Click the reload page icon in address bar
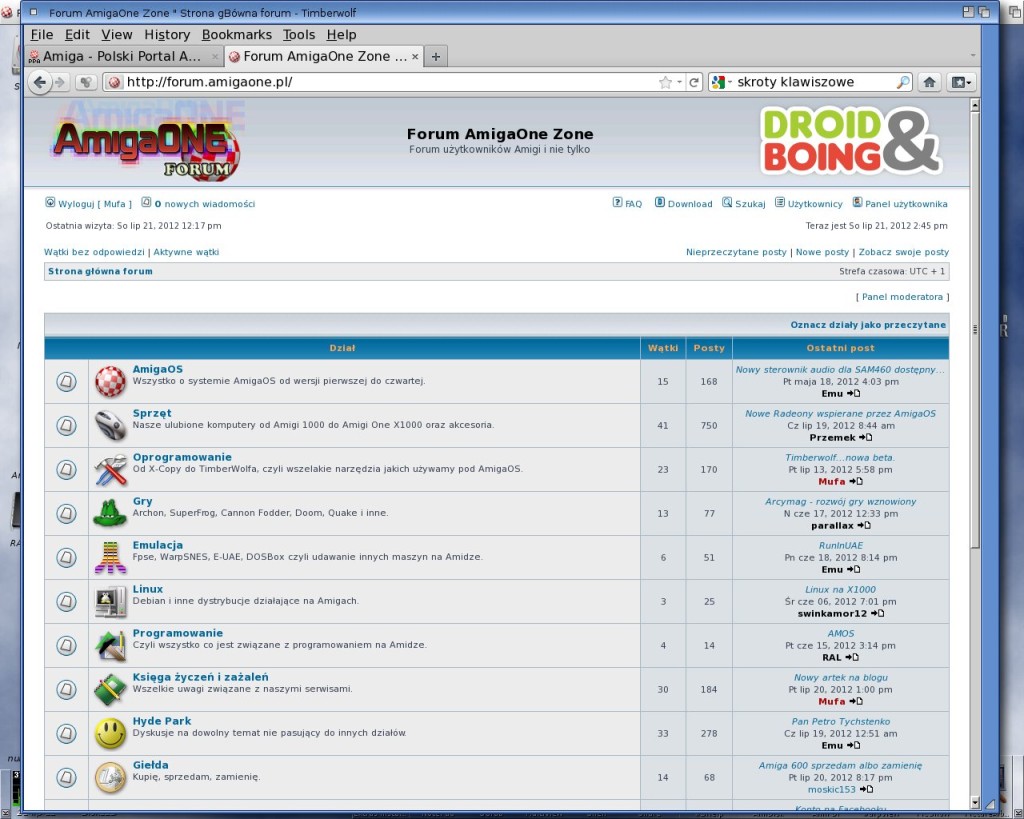 point(694,82)
